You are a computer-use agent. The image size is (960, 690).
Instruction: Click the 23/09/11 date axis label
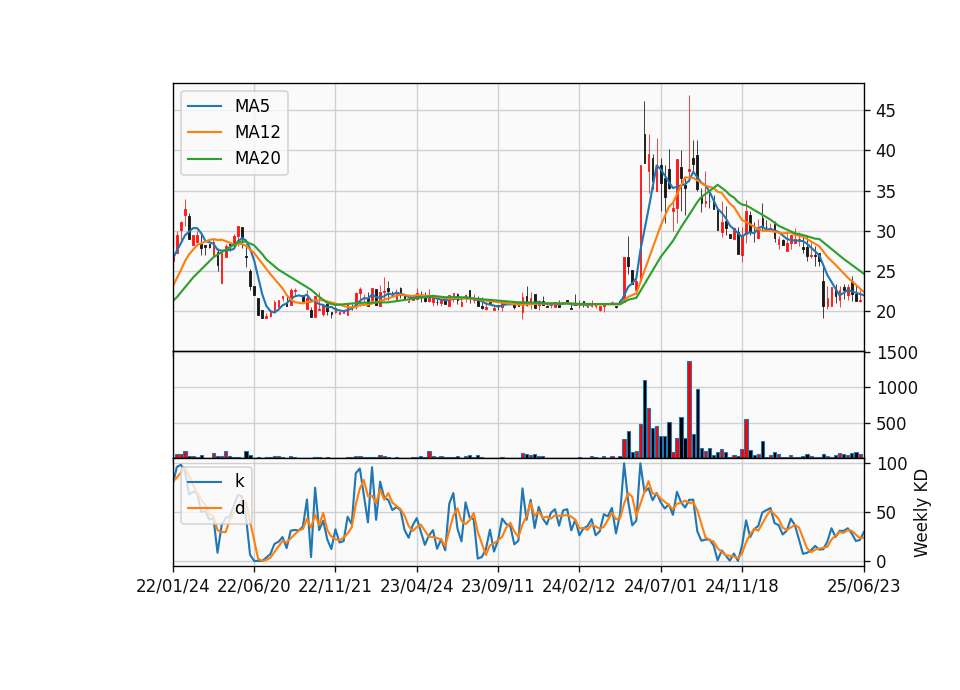(x=498, y=587)
